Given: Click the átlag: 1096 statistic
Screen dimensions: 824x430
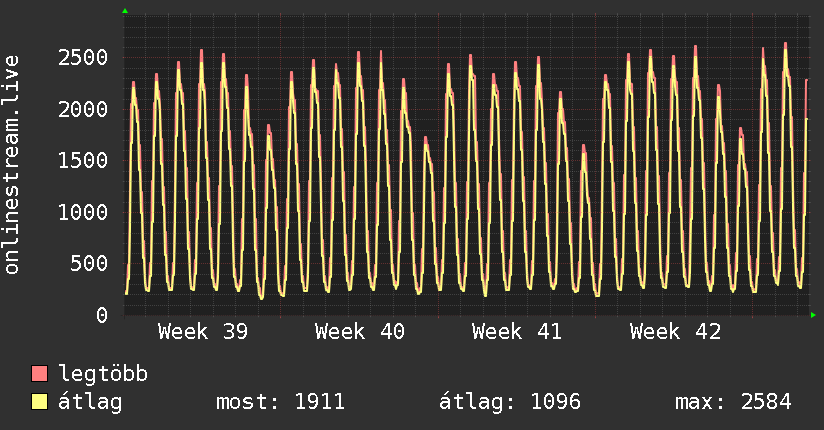Looking at the screenshot, I should (x=510, y=402).
